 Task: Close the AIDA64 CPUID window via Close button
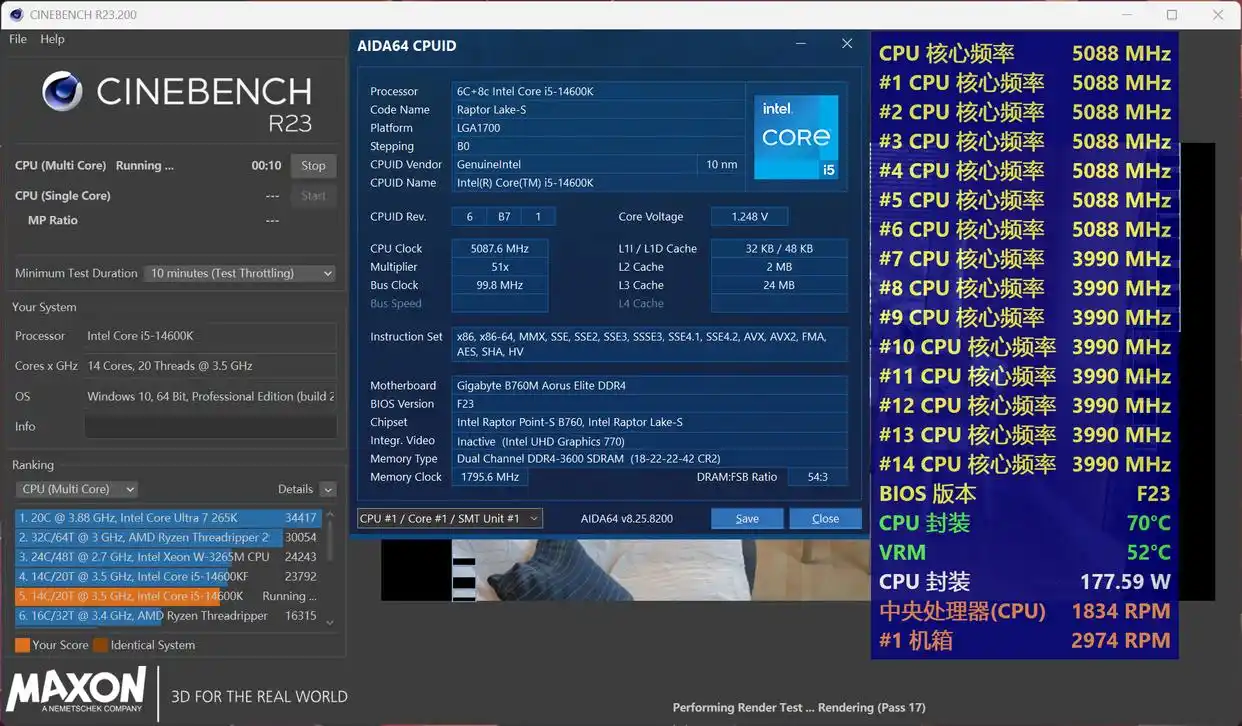click(825, 518)
